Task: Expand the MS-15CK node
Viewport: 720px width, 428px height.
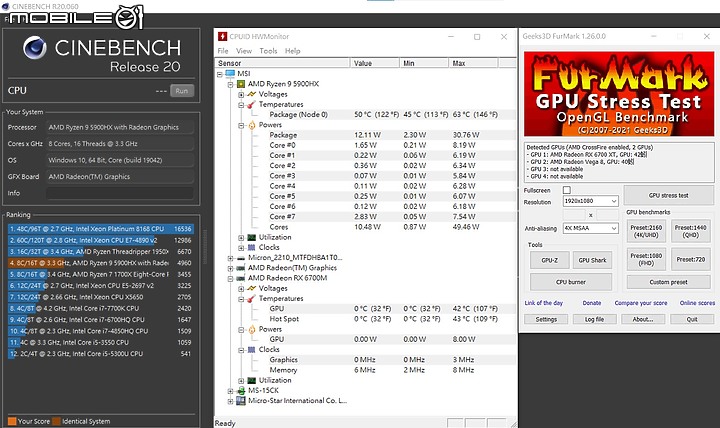Action: tap(231, 391)
